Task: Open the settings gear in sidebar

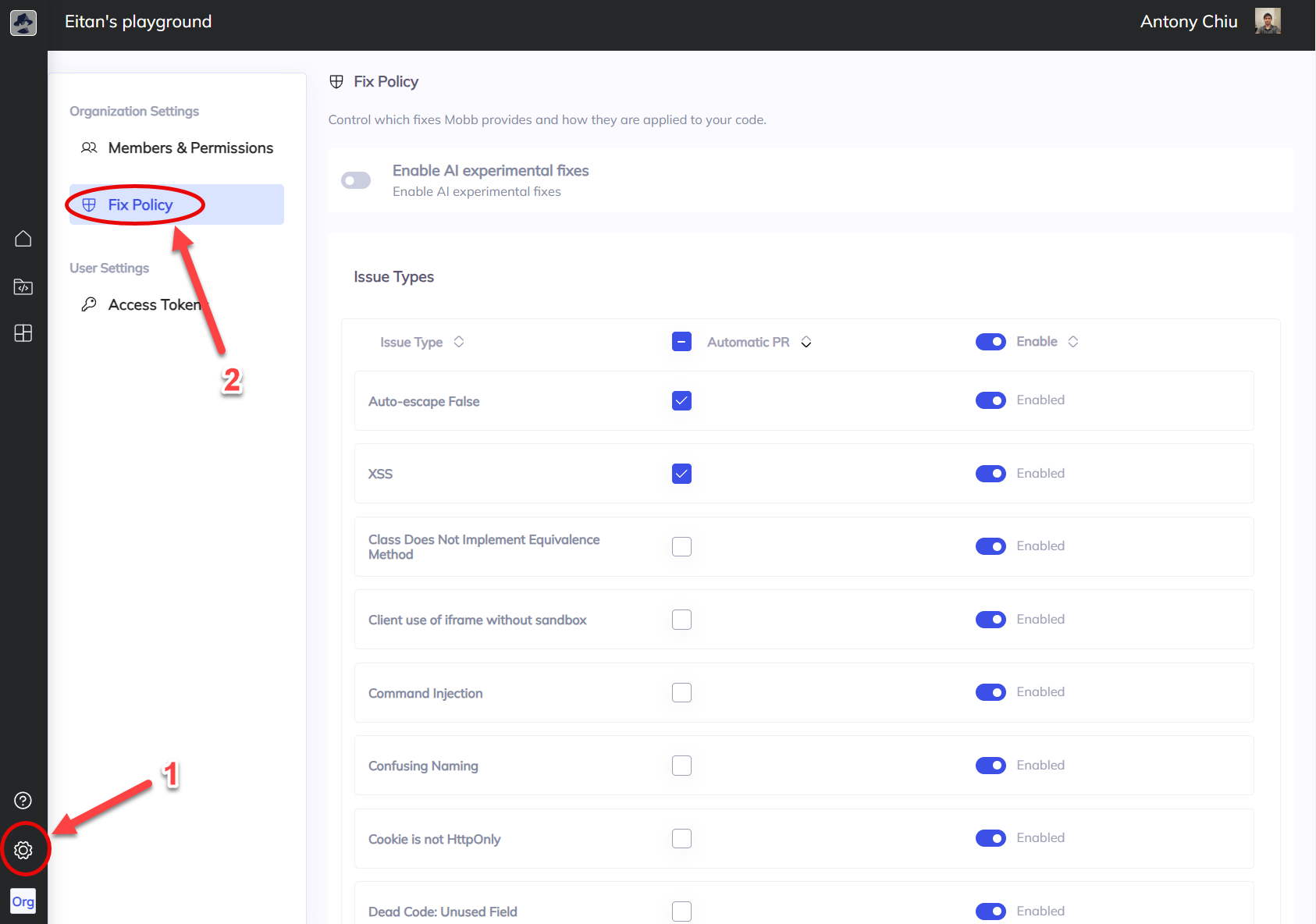Action: pyautogui.click(x=23, y=850)
